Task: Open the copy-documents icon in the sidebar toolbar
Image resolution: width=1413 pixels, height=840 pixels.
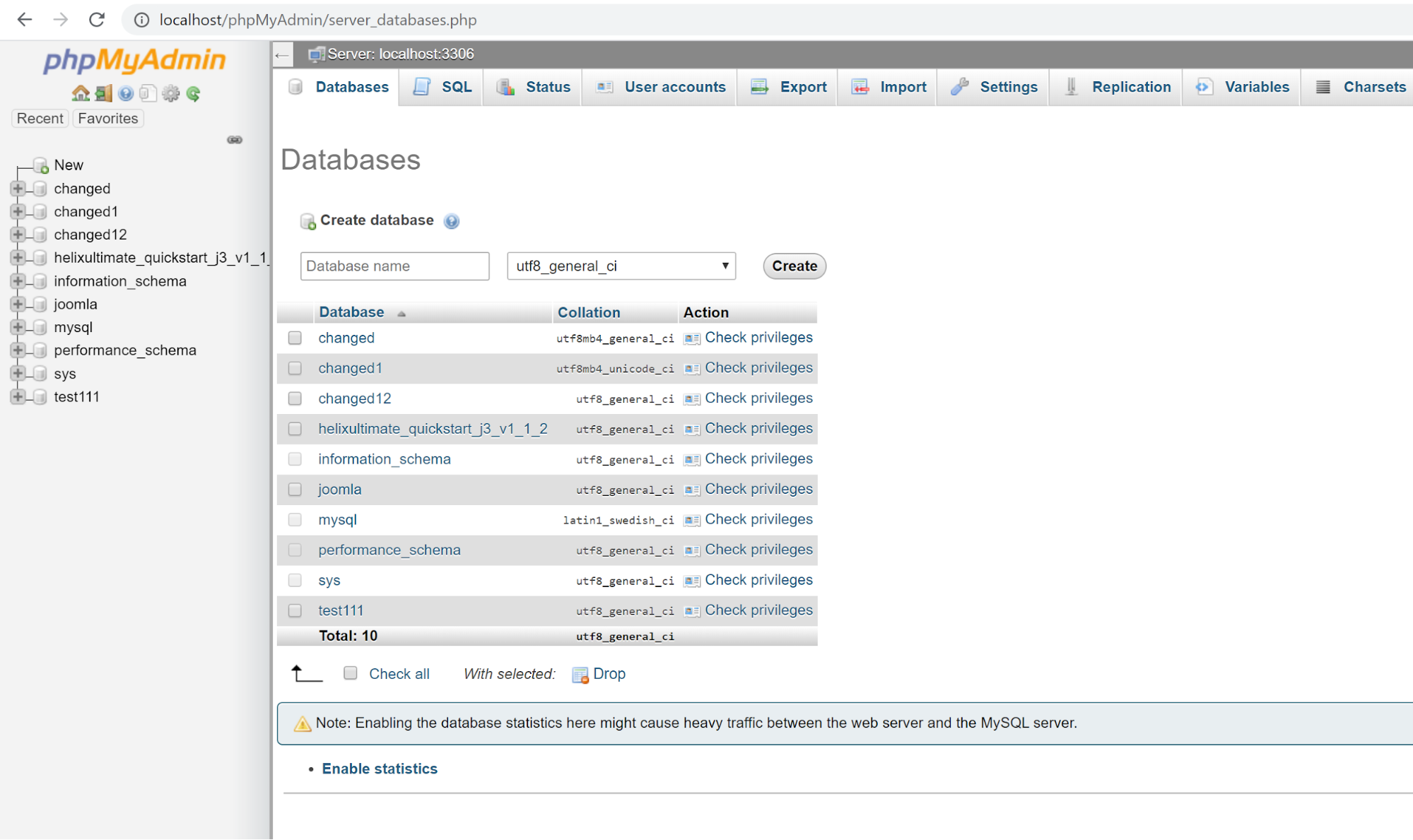Action: click(148, 93)
